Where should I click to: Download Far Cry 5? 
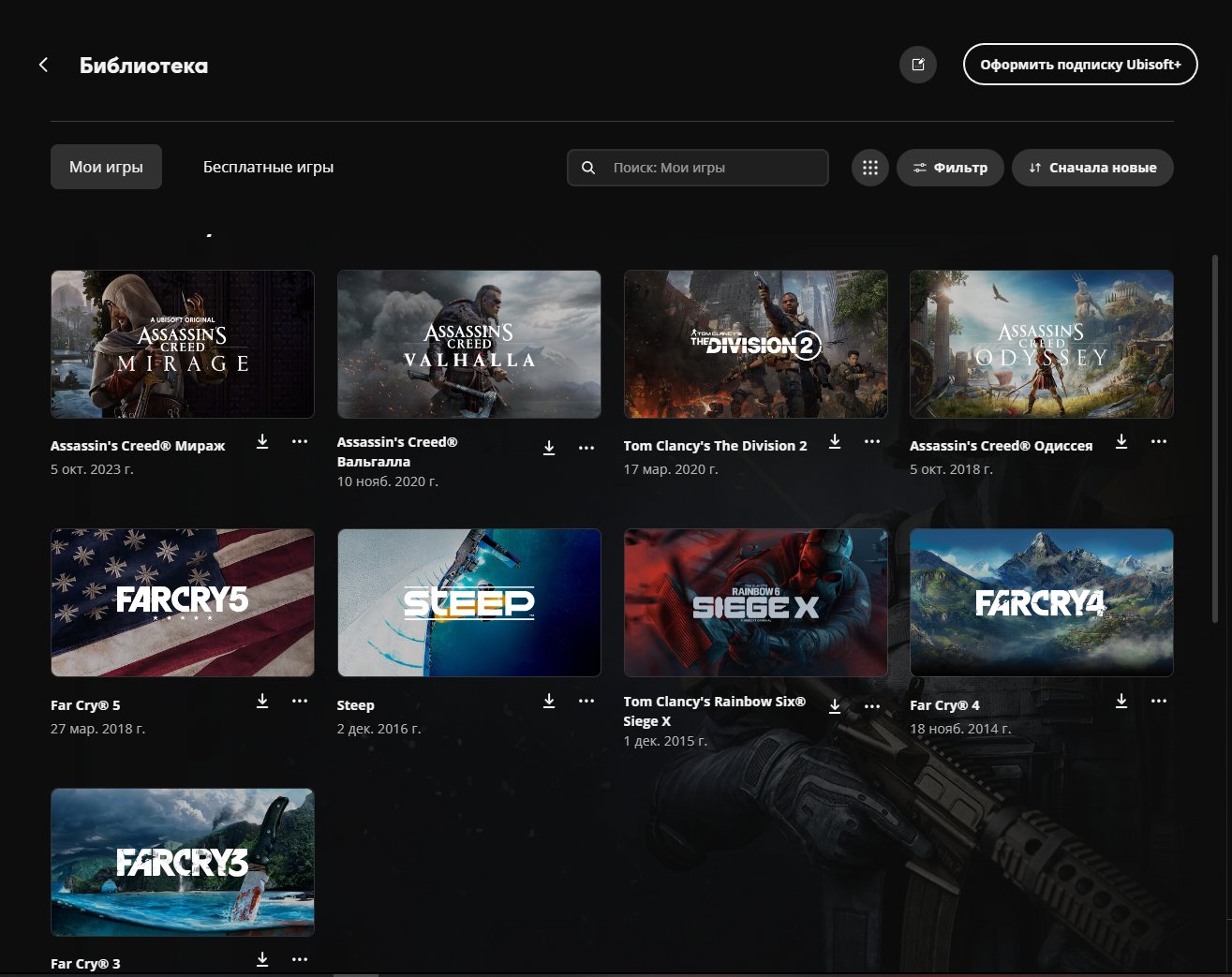click(x=262, y=701)
